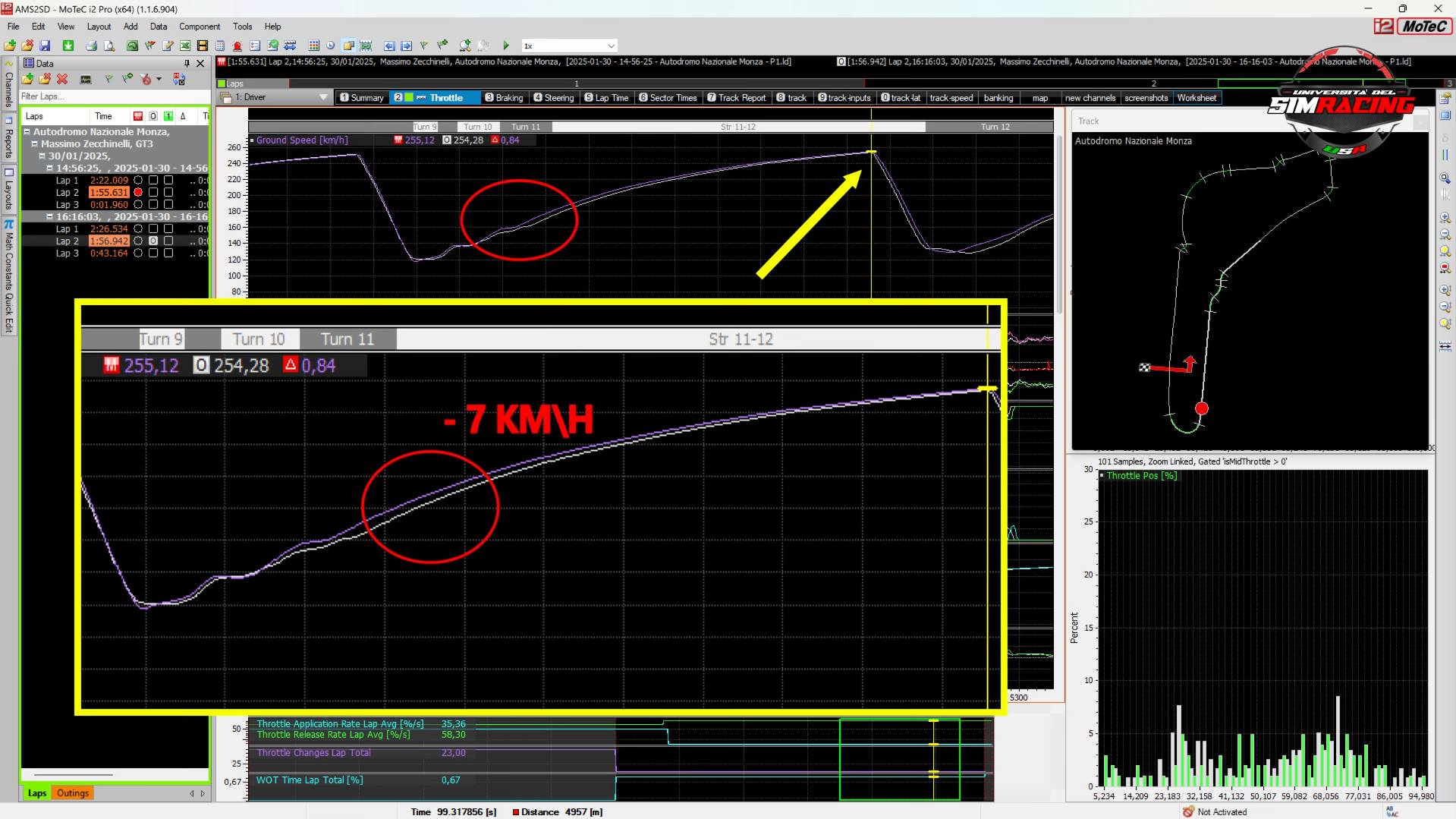Switch to the Outings tab
The height and width of the screenshot is (819, 1456).
(x=73, y=793)
